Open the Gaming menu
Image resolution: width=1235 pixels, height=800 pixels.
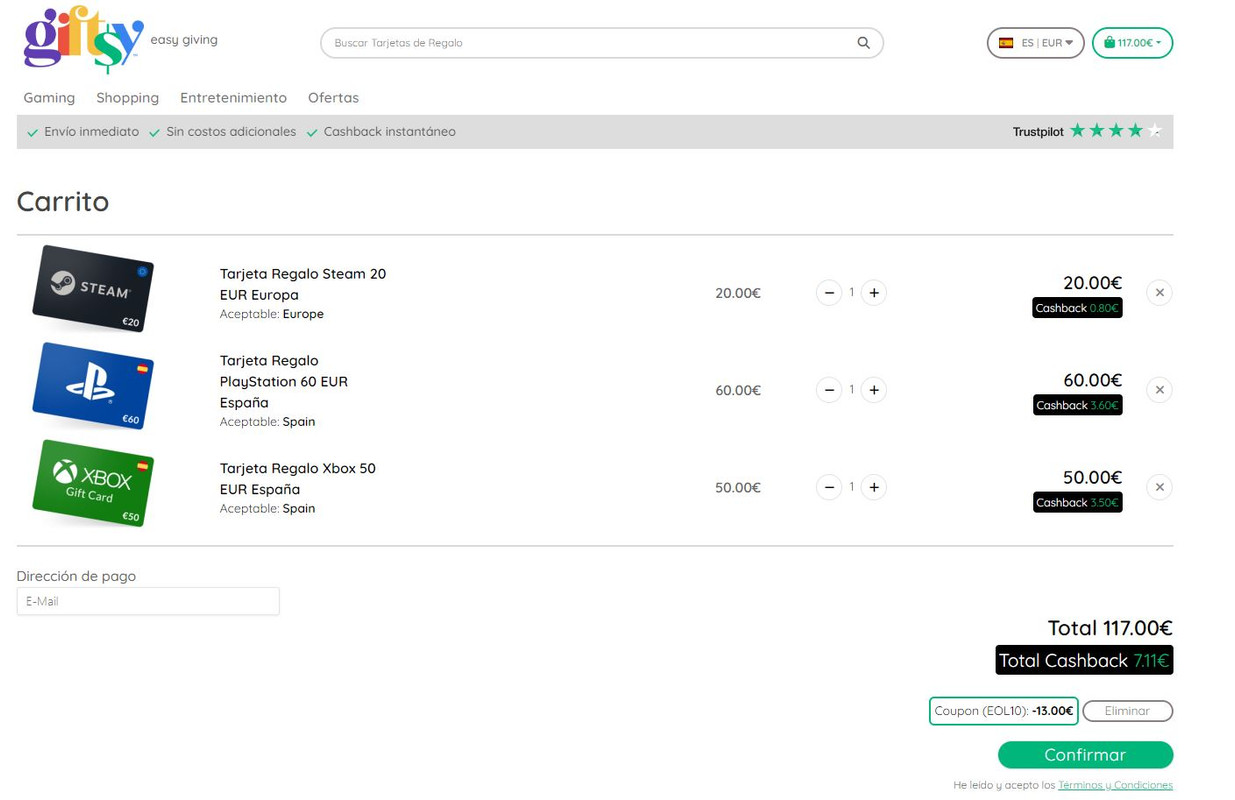(49, 97)
